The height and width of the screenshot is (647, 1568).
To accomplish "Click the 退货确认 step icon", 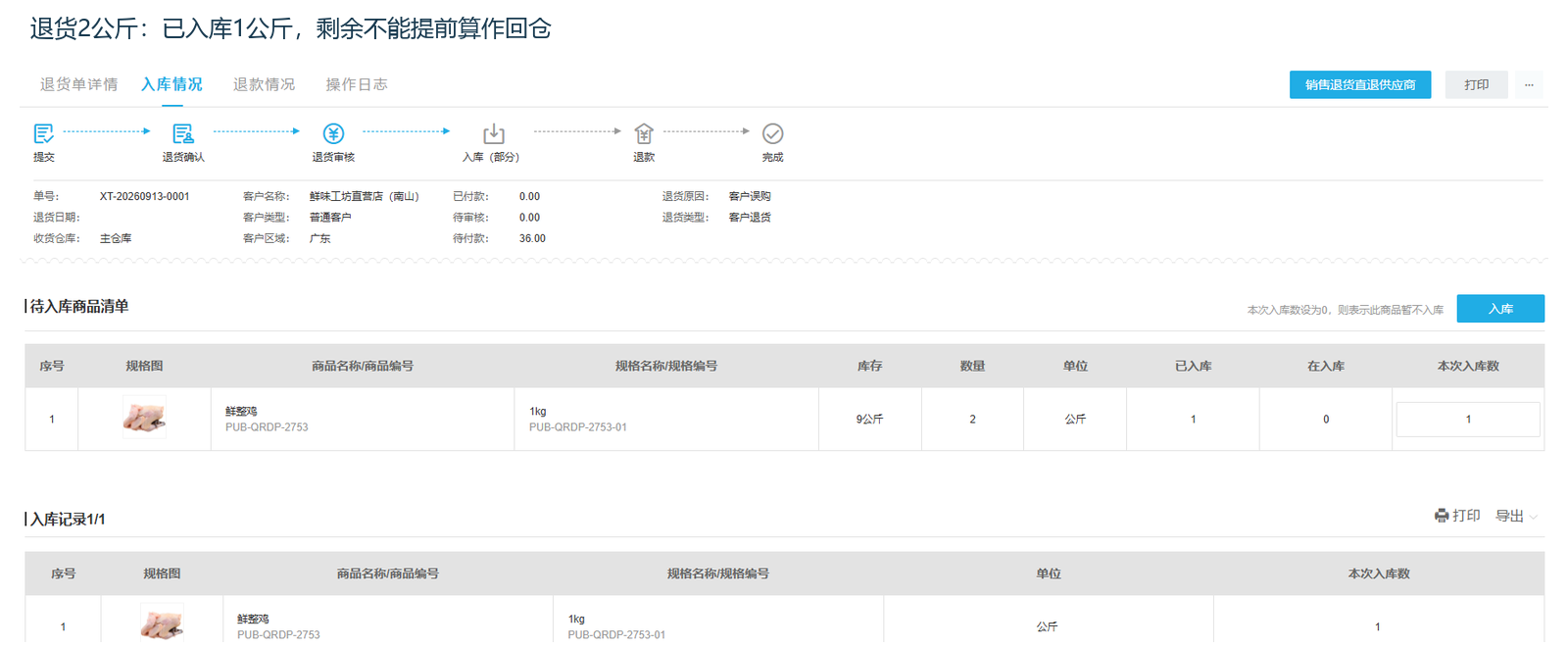I will (x=183, y=133).
